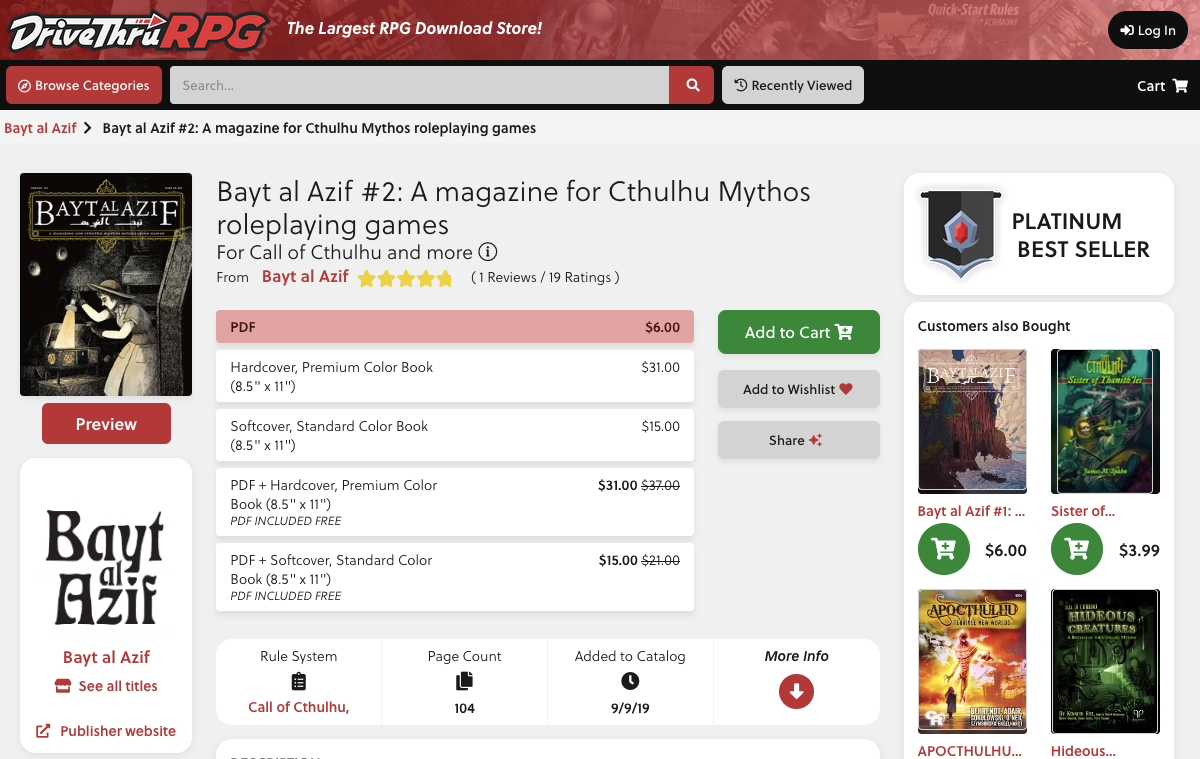The image size is (1200, 759).
Task: Select Softcover, Standard Color Book option
Action: 455,435
